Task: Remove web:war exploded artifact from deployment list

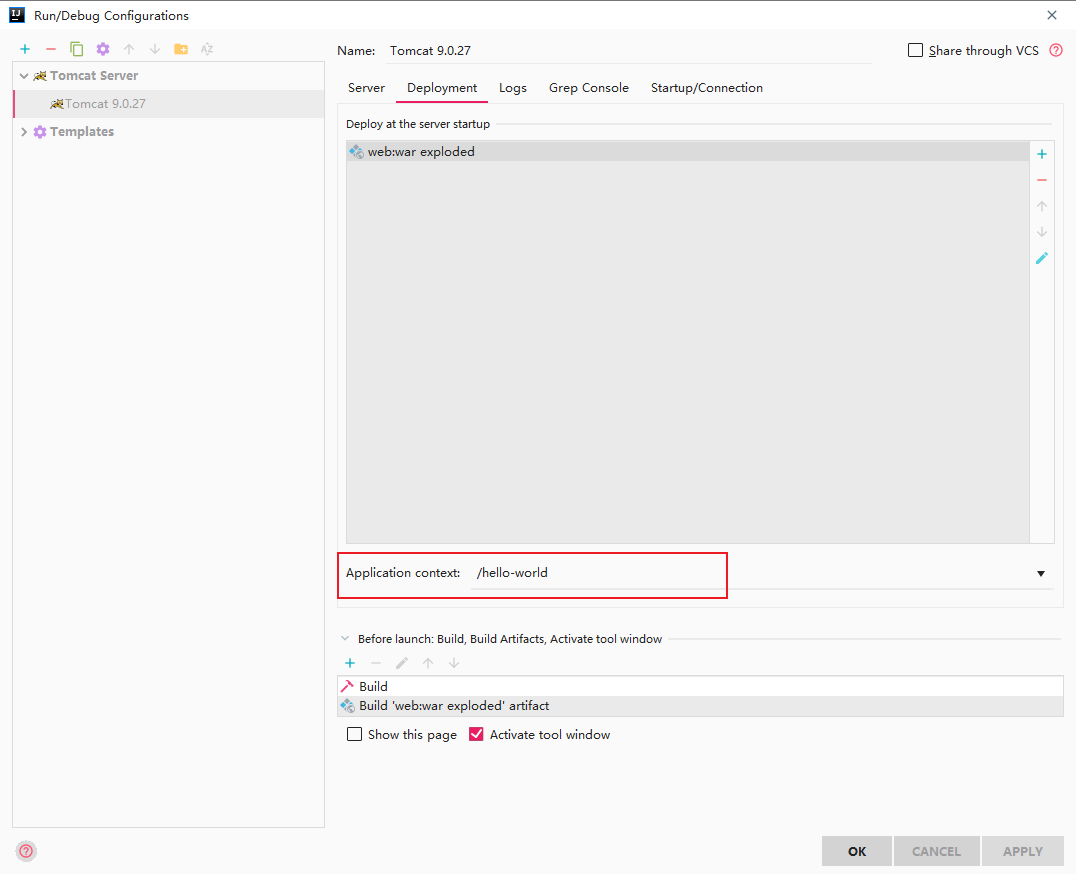Action: pyautogui.click(x=1042, y=180)
